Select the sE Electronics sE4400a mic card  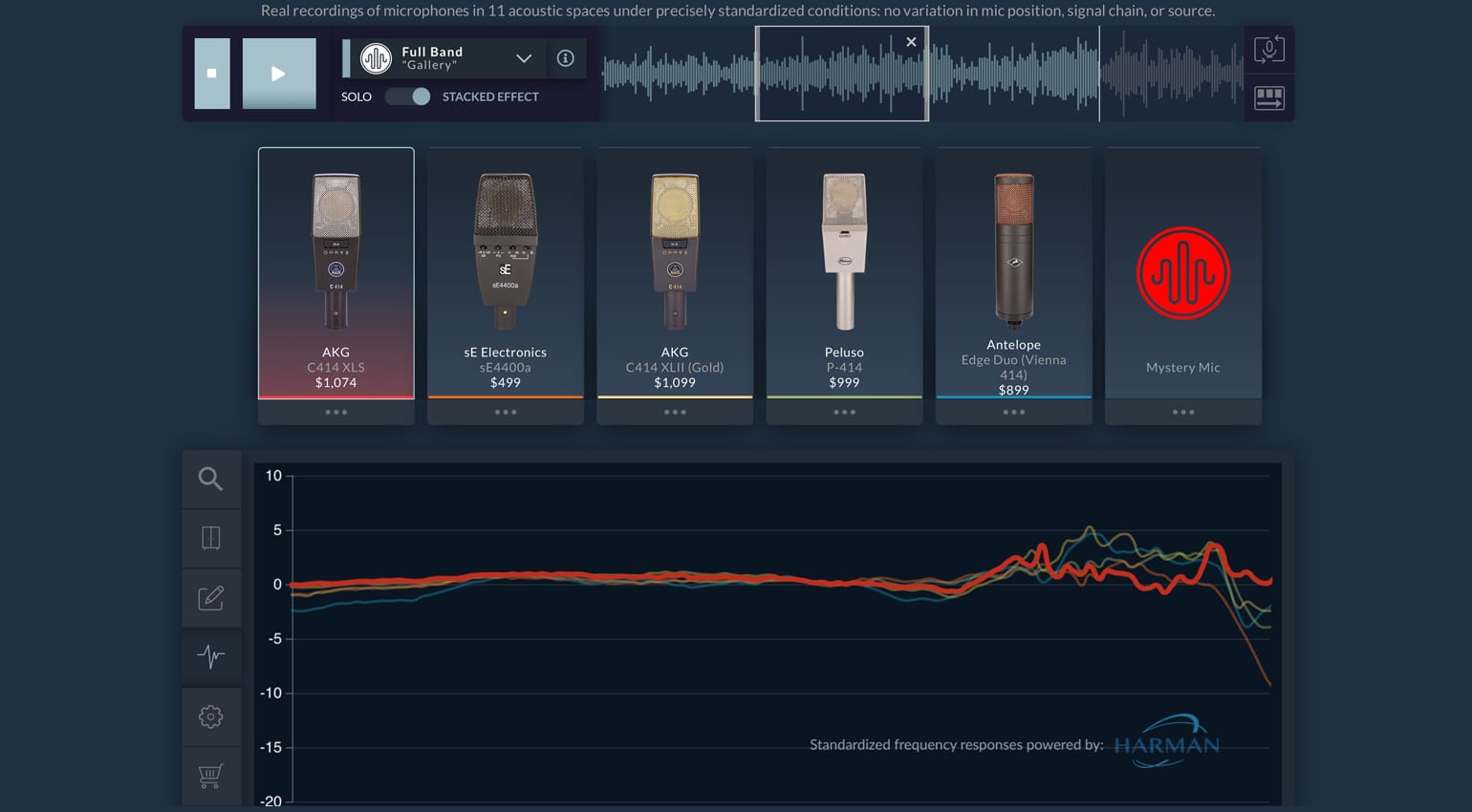pos(506,273)
